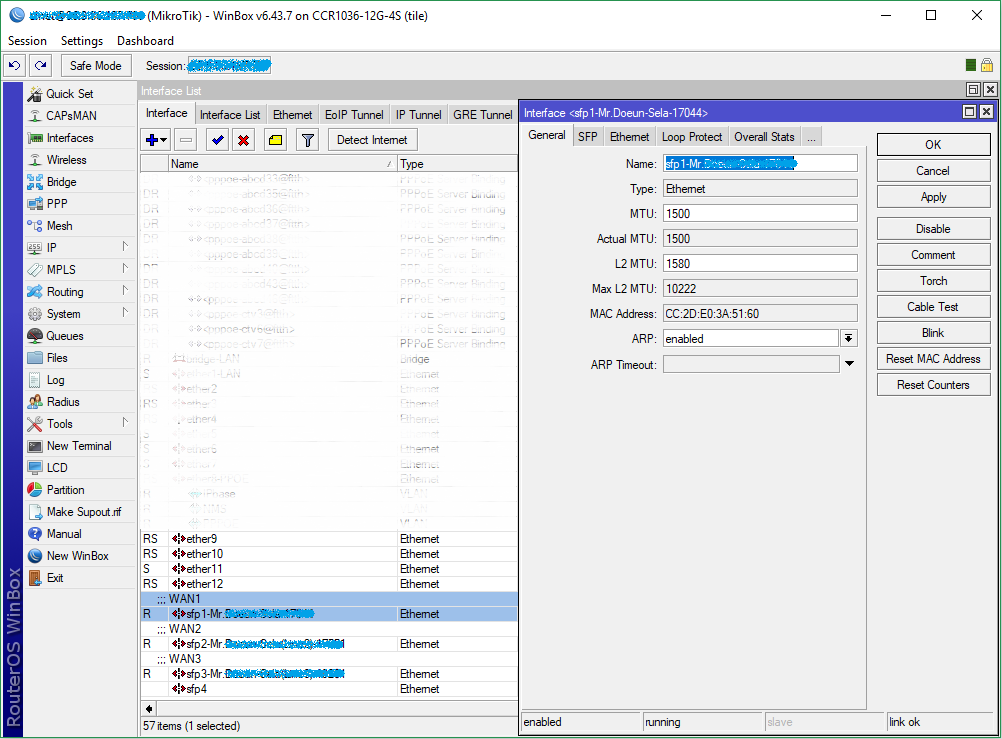Click the undo arrow in the top toolbar
This screenshot has width=1002, height=739.
coord(14,65)
